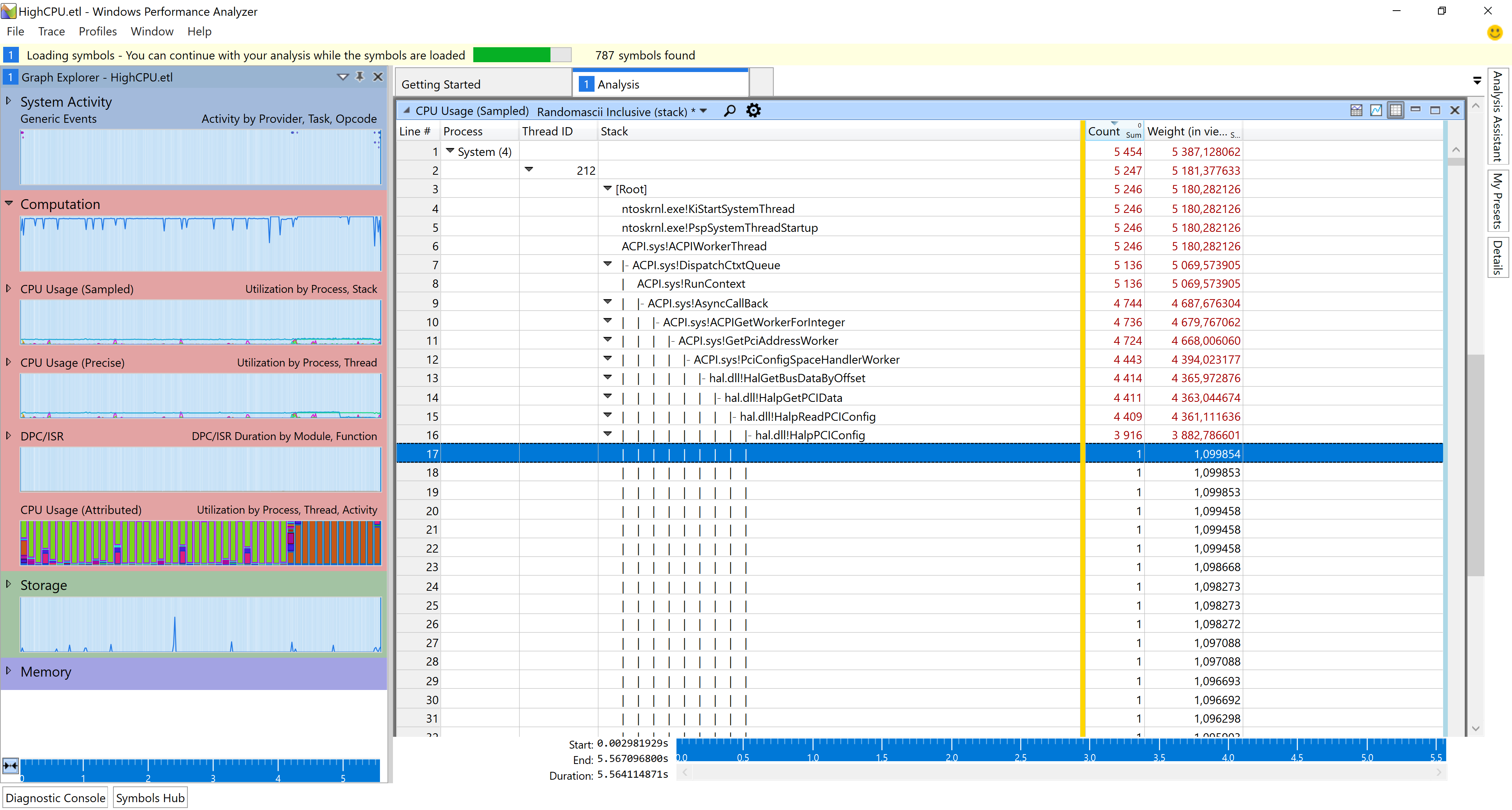
Task: Switch to graph only display mode
Action: 1376,110
